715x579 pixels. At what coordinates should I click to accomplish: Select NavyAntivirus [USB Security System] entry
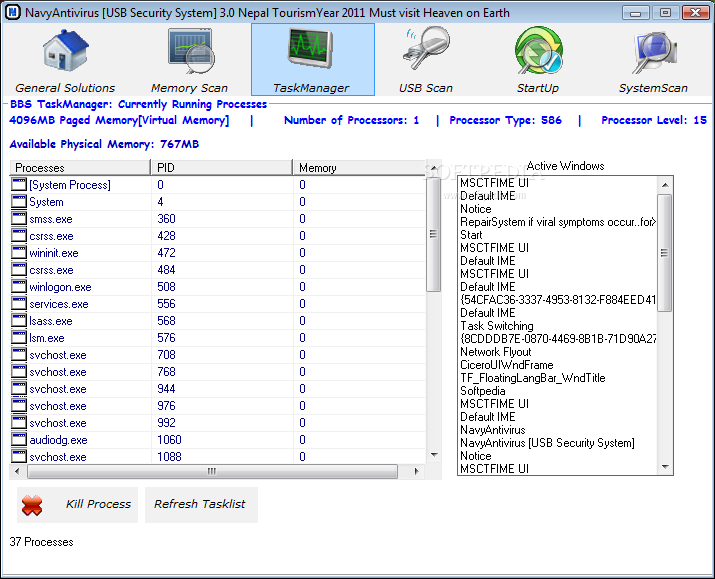(x=547, y=443)
